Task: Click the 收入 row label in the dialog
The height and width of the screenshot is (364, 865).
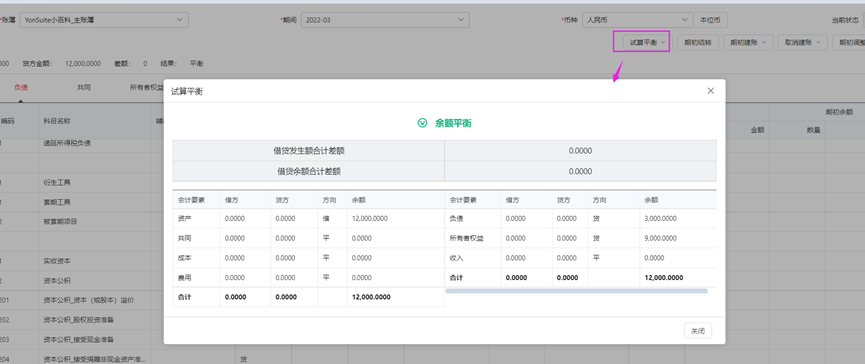Action: (x=456, y=258)
